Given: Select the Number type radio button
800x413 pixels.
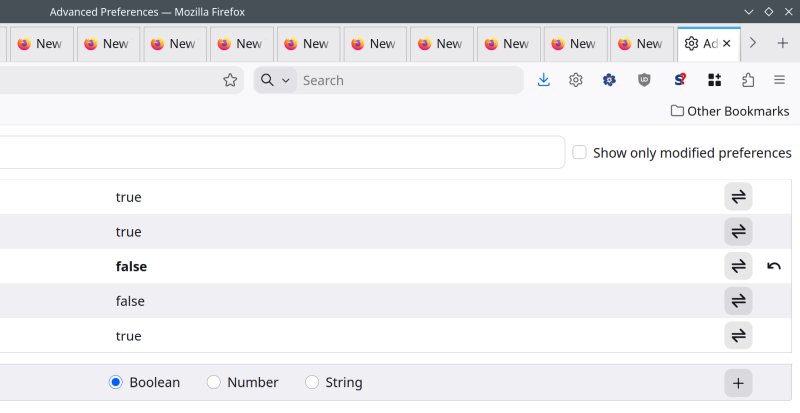Looking at the screenshot, I should coord(214,382).
